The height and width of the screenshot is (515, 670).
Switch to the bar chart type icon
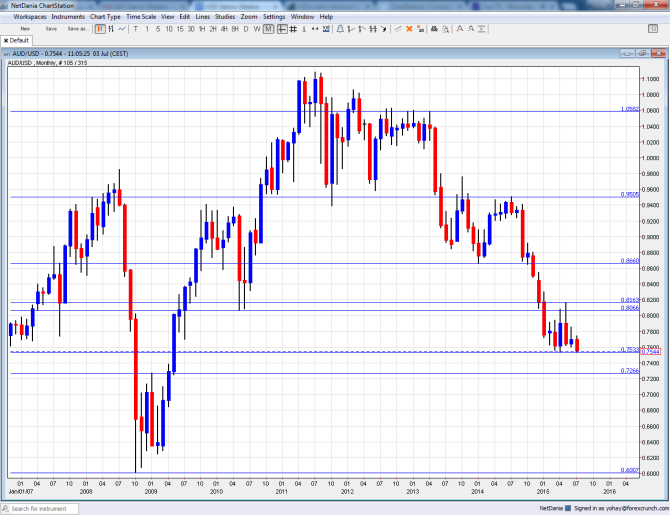coord(112,28)
